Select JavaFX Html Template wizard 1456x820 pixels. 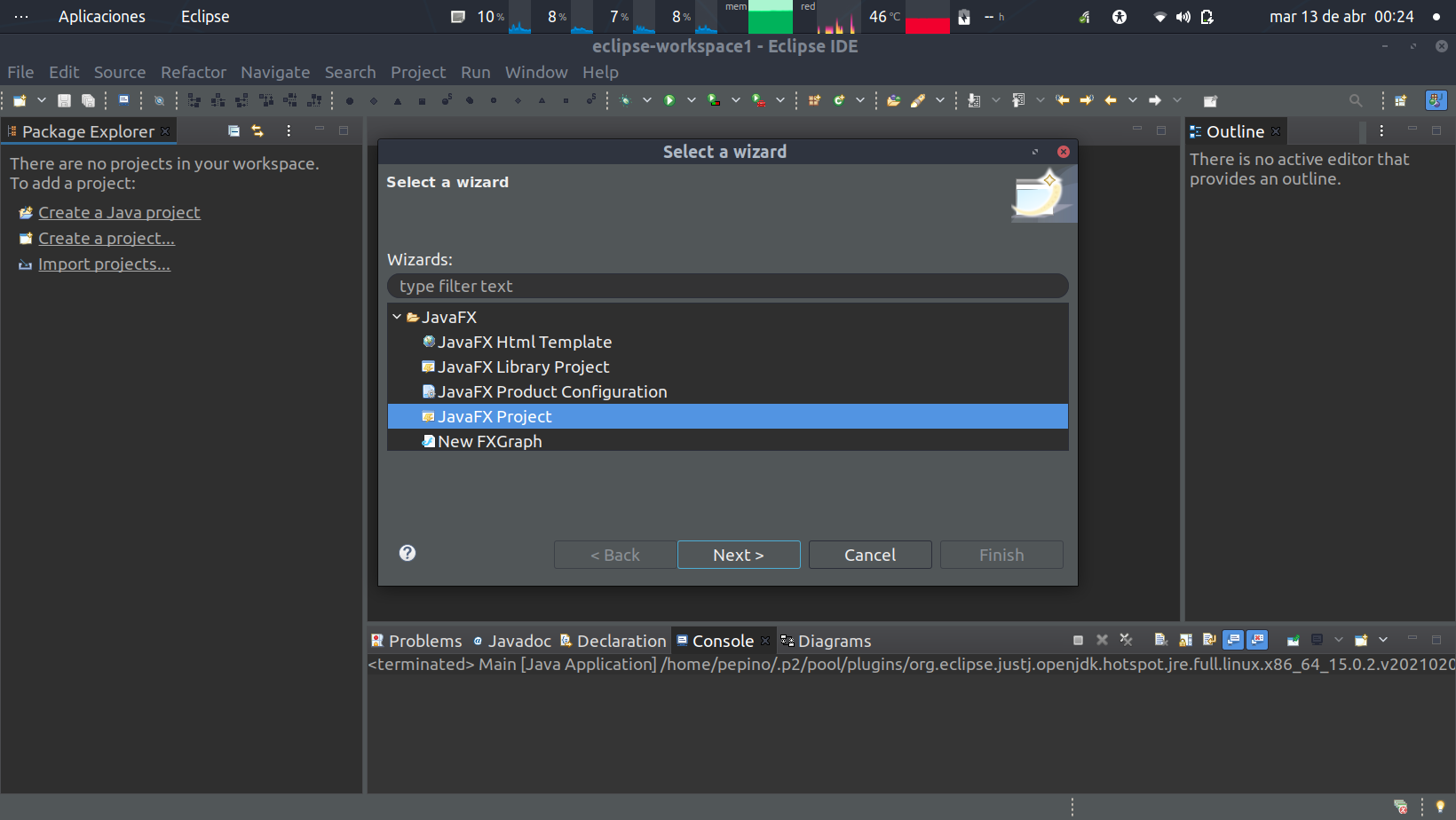727,342
